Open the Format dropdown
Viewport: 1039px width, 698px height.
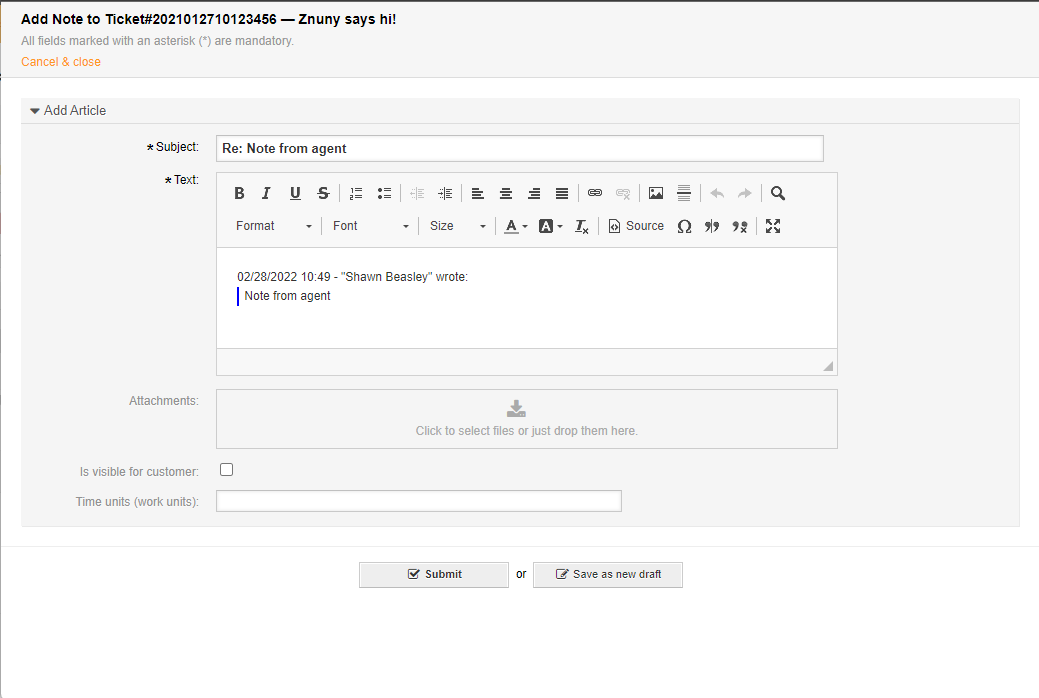pos(274,227)
